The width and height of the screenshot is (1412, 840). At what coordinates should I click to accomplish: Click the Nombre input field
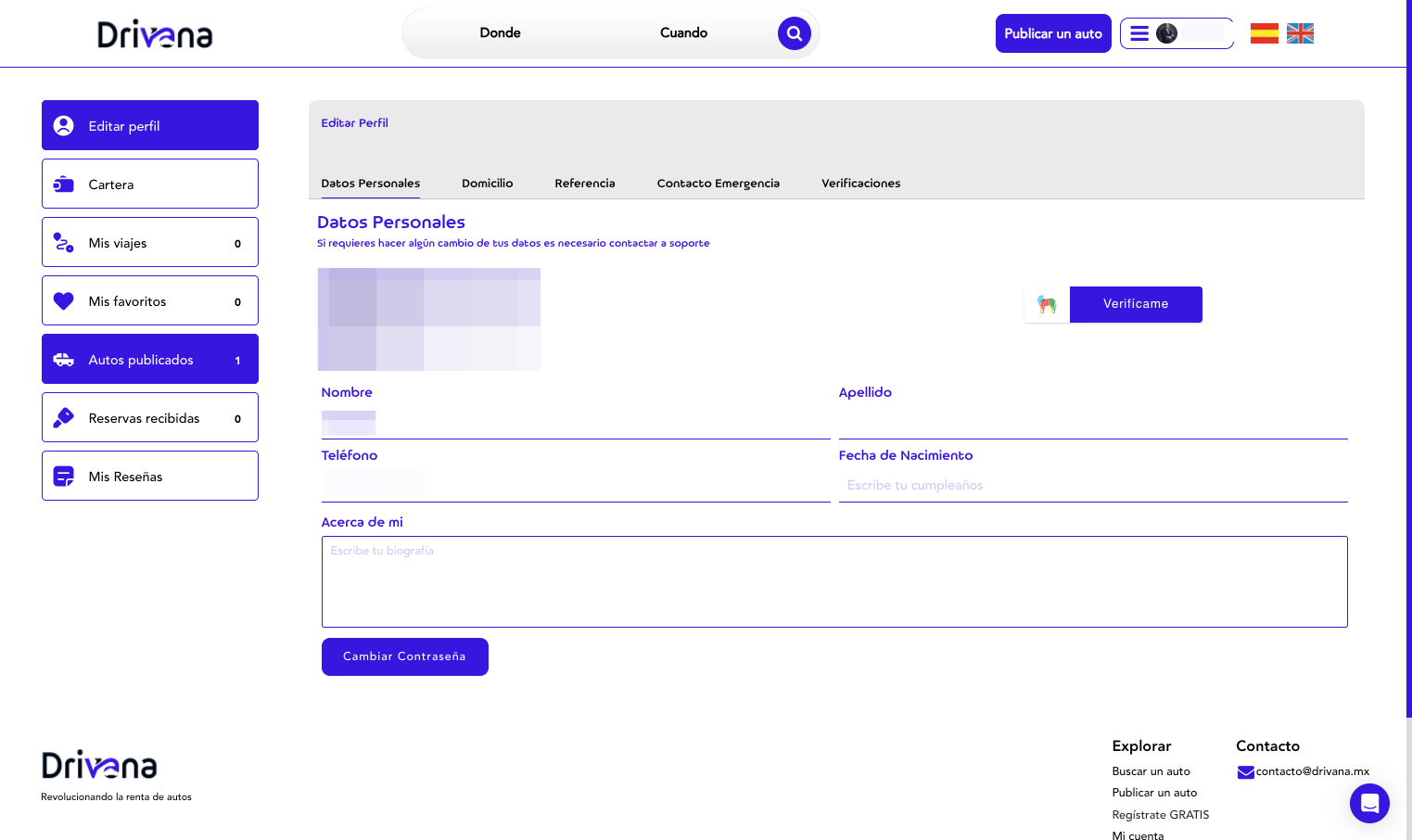pos(576,423)
